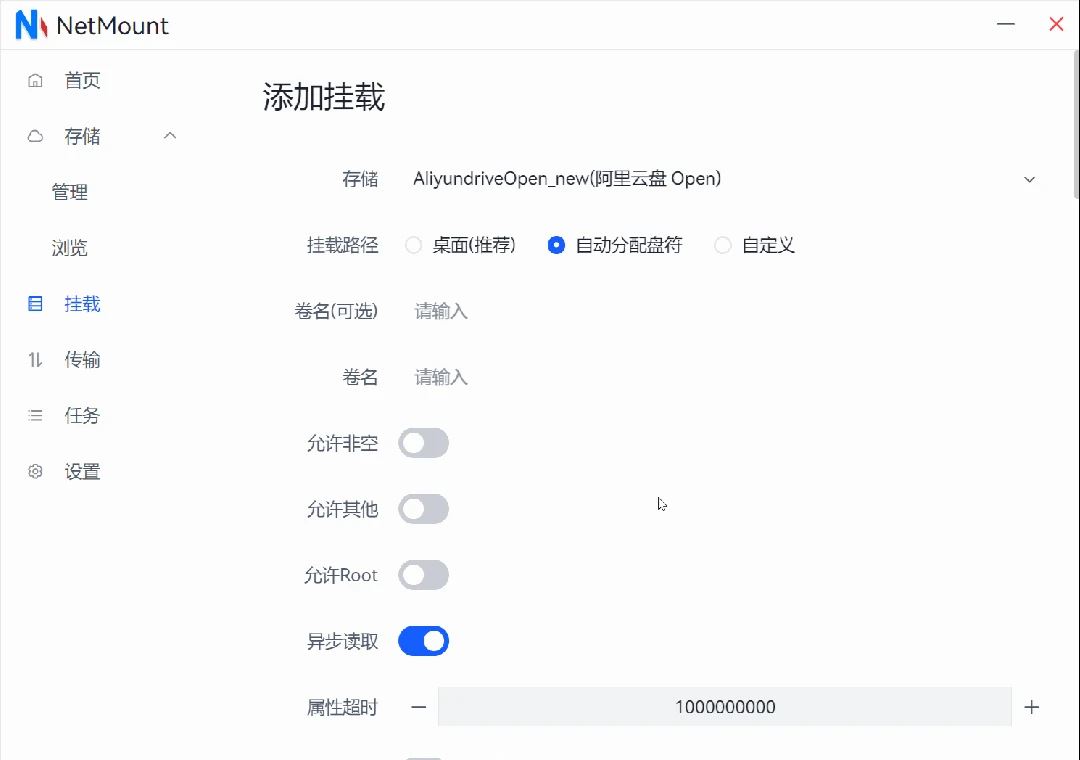This screenshot has height=760, width=1080.
Task: Select the 自动分配盘符 radio button
Action: [x=556, y=245]
